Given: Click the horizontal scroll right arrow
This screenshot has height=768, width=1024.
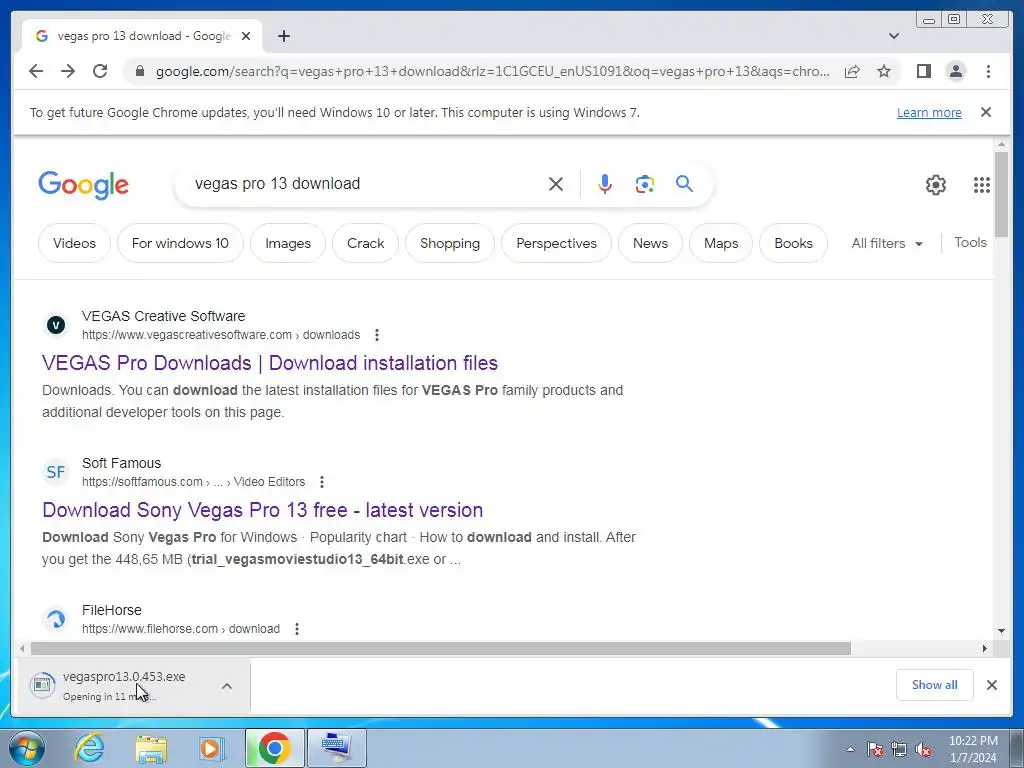Looking at the screenshot, I should [984, 648].
